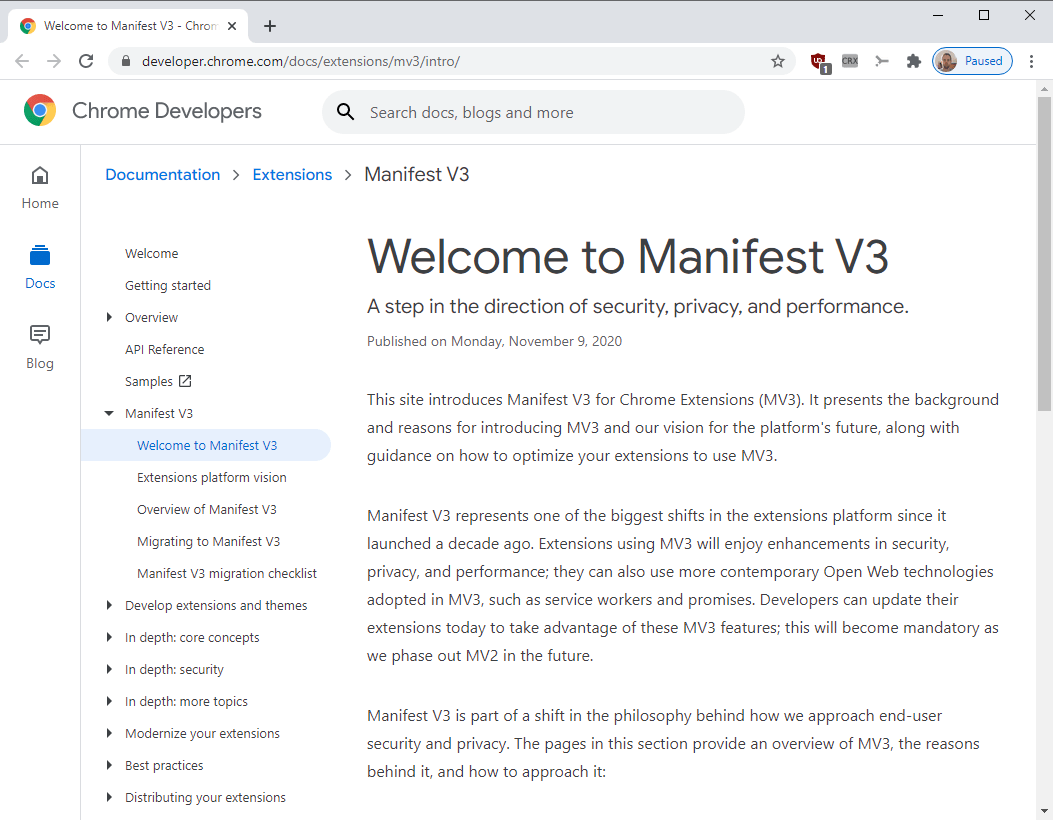
Task: Maximize the Chrome window
Action: (x=984, y=15)
